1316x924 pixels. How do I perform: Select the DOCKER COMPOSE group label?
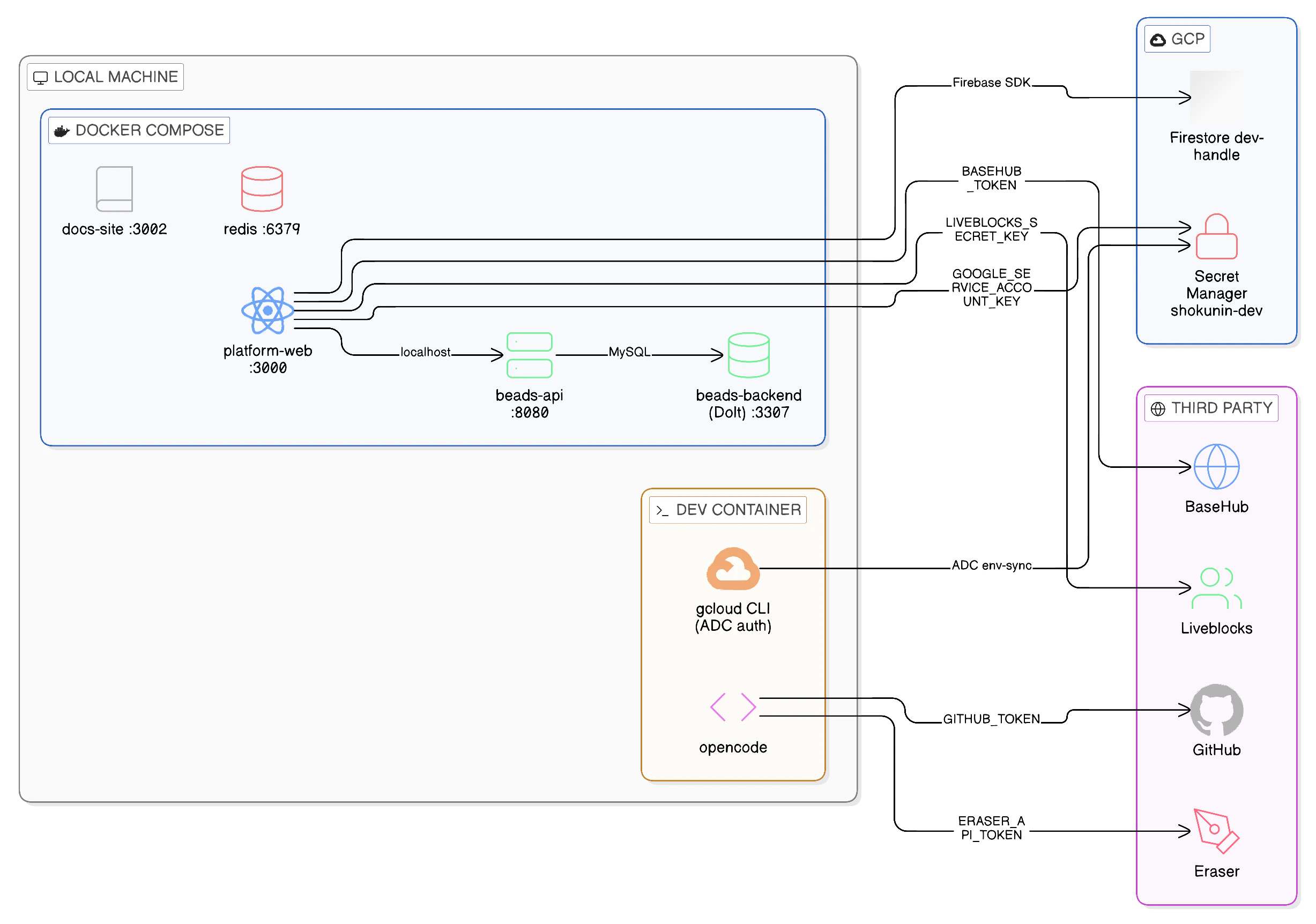click(x=139, y=130)
